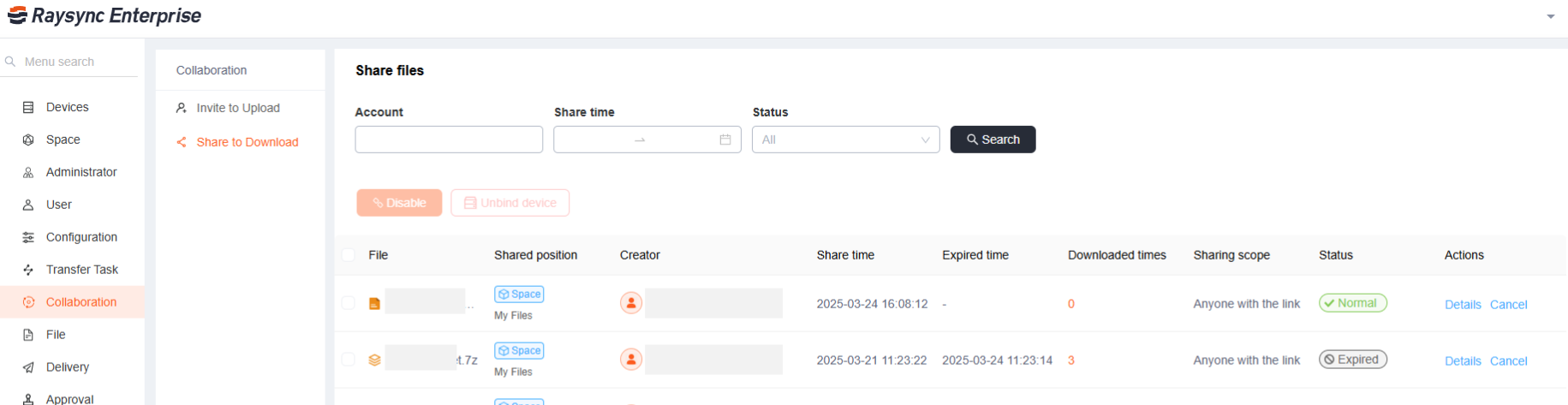The image size is (1568, 405).
Task: Check the row shared 2025-03-24 16:08:12
Action: click(348, 302)
